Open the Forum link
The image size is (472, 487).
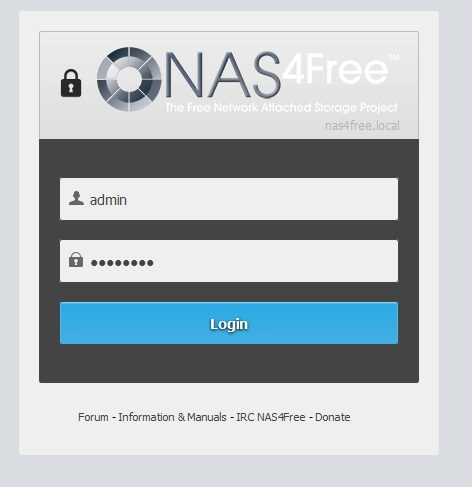pos(93,417)
